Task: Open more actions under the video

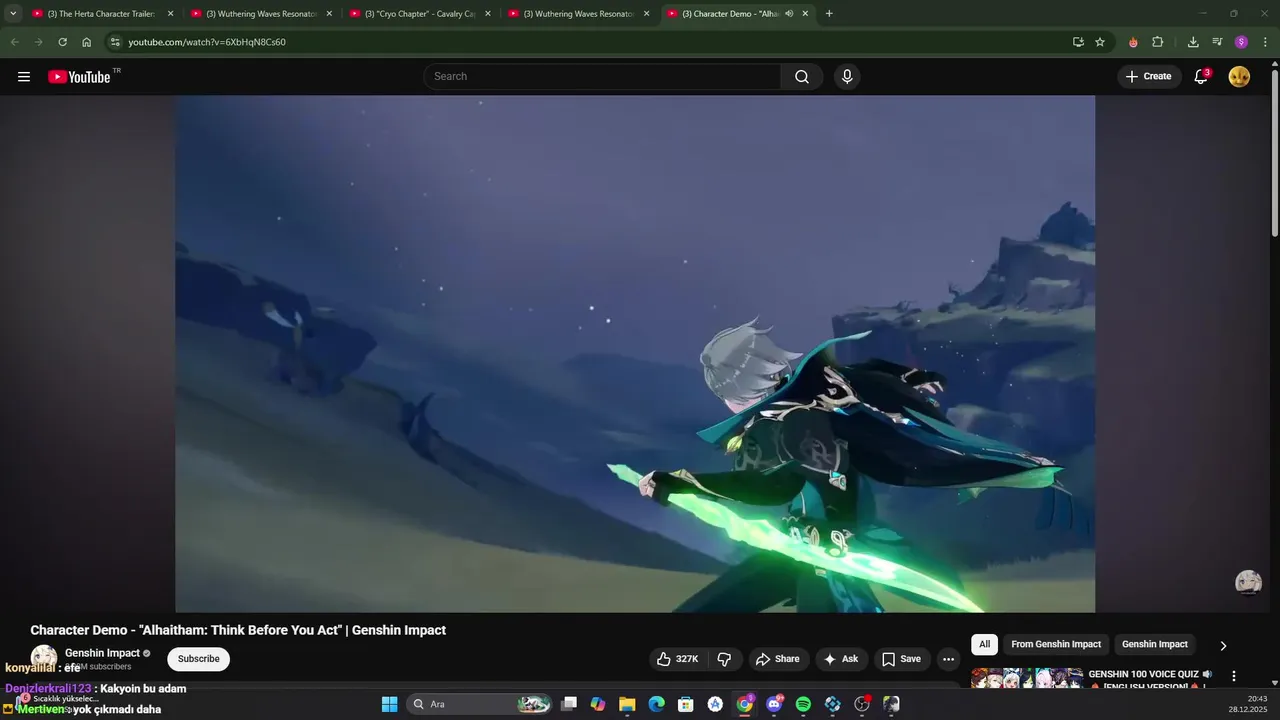Action: pyautogui.click(x=948, y=659)
